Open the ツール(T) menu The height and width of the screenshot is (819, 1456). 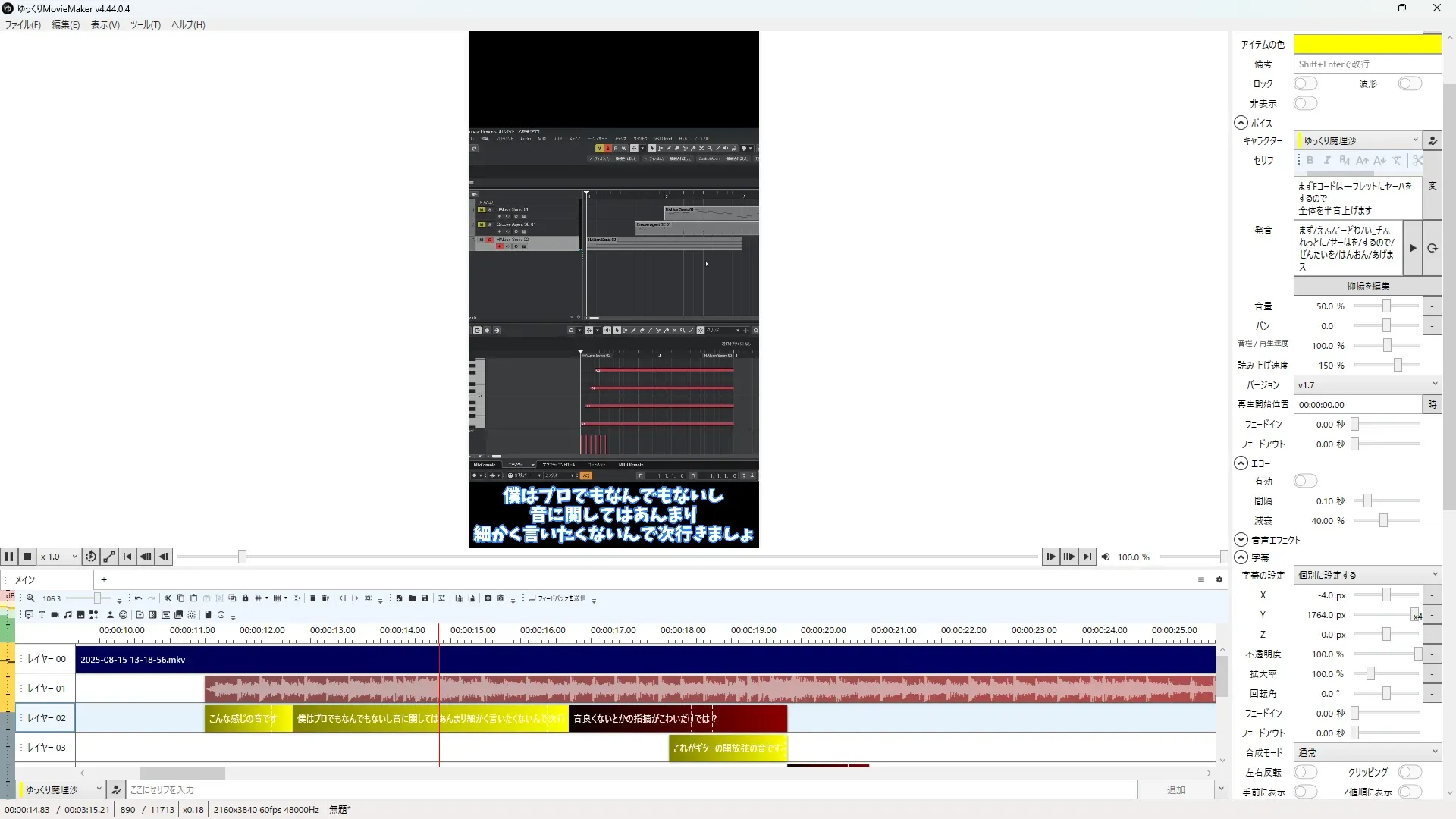pos(145,24)
